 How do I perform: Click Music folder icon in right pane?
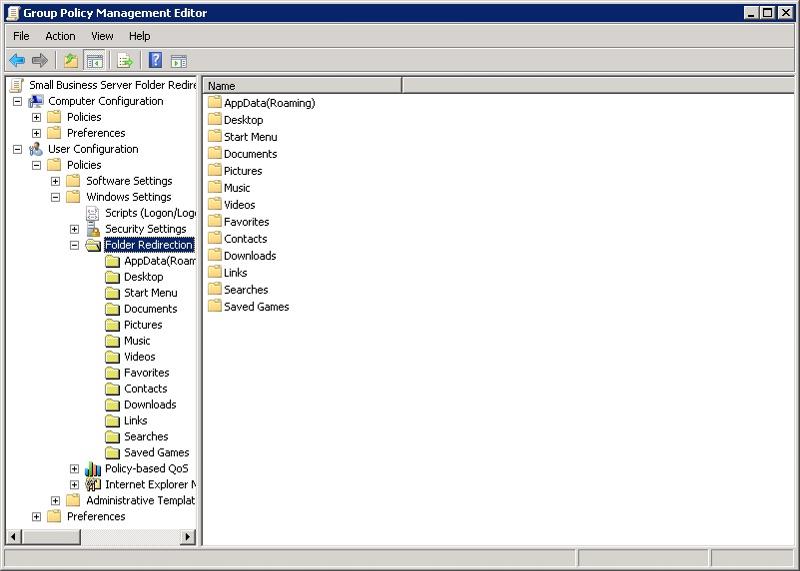tap(215, 187)
